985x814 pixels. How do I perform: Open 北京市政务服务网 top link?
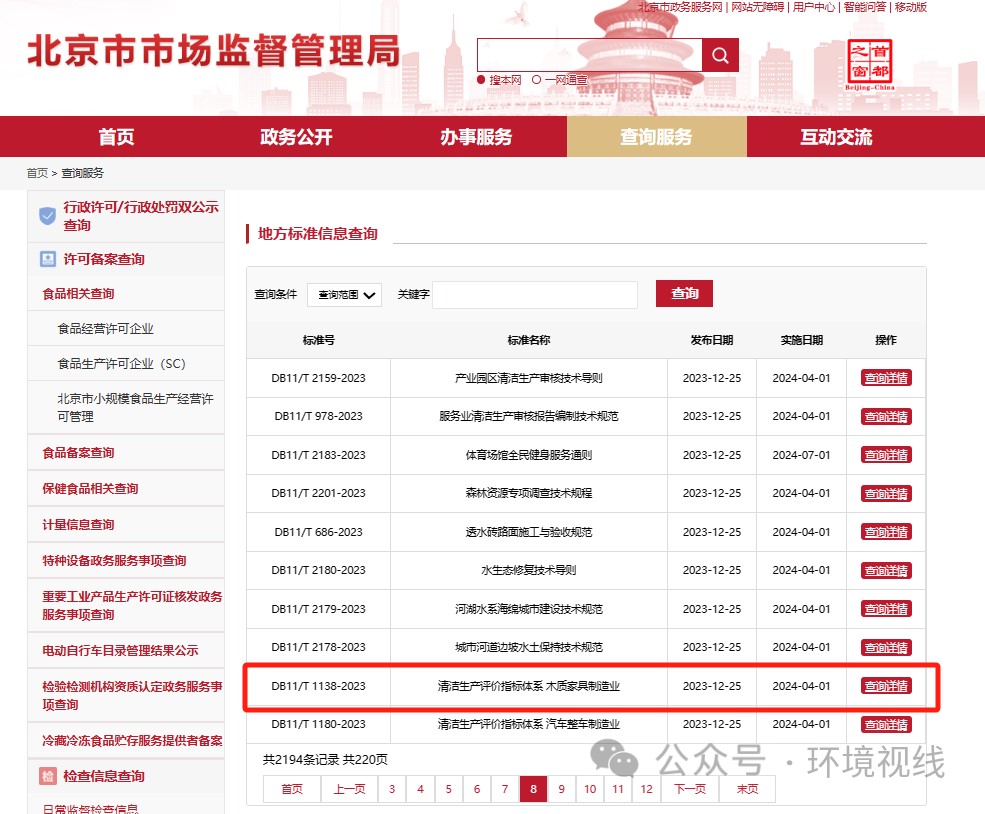click(680, 7)
